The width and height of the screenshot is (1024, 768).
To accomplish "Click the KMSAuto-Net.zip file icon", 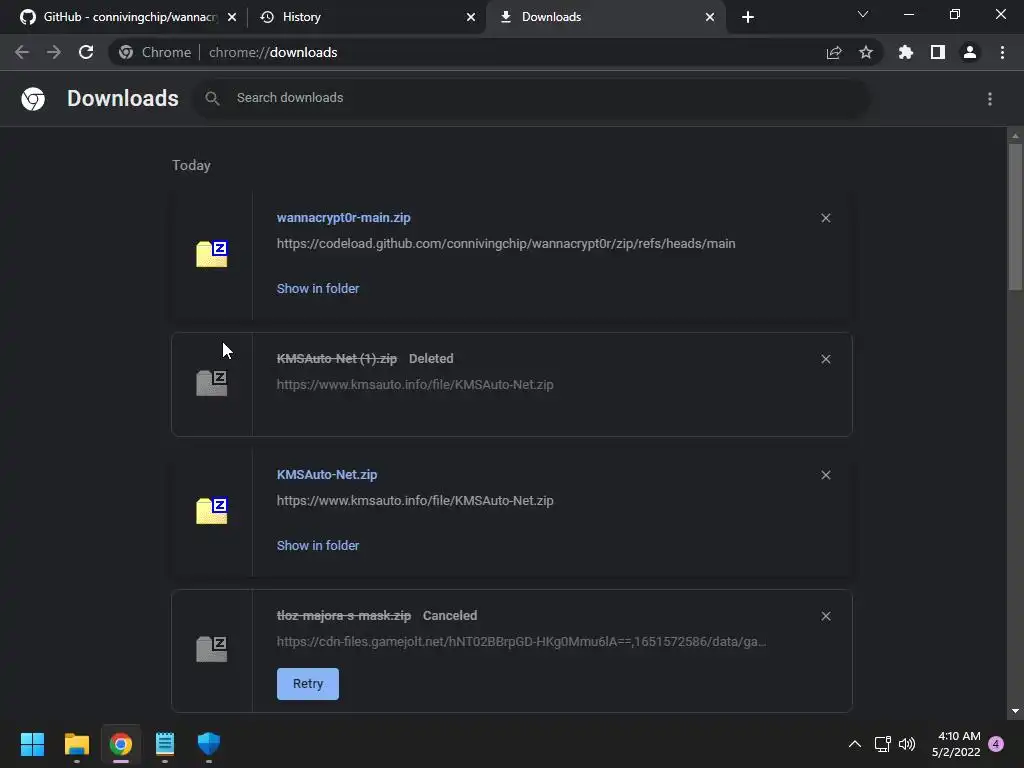I will click(212, 511).
